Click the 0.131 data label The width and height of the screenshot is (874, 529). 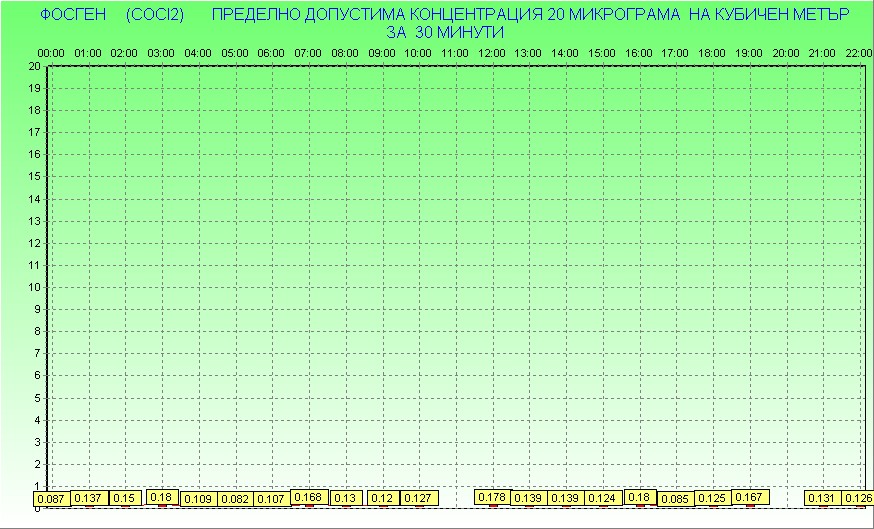tap(822, 498)
